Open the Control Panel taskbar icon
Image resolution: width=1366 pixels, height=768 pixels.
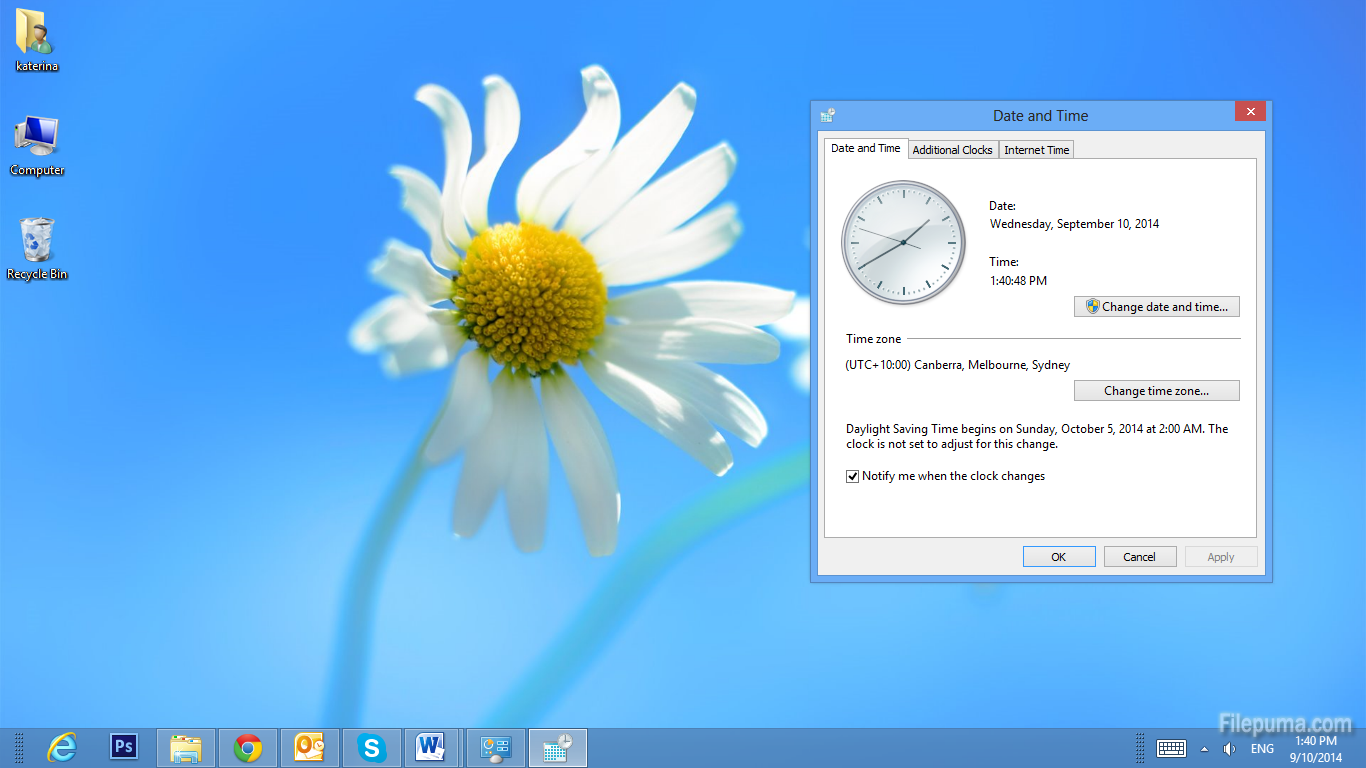coord(496,747)
